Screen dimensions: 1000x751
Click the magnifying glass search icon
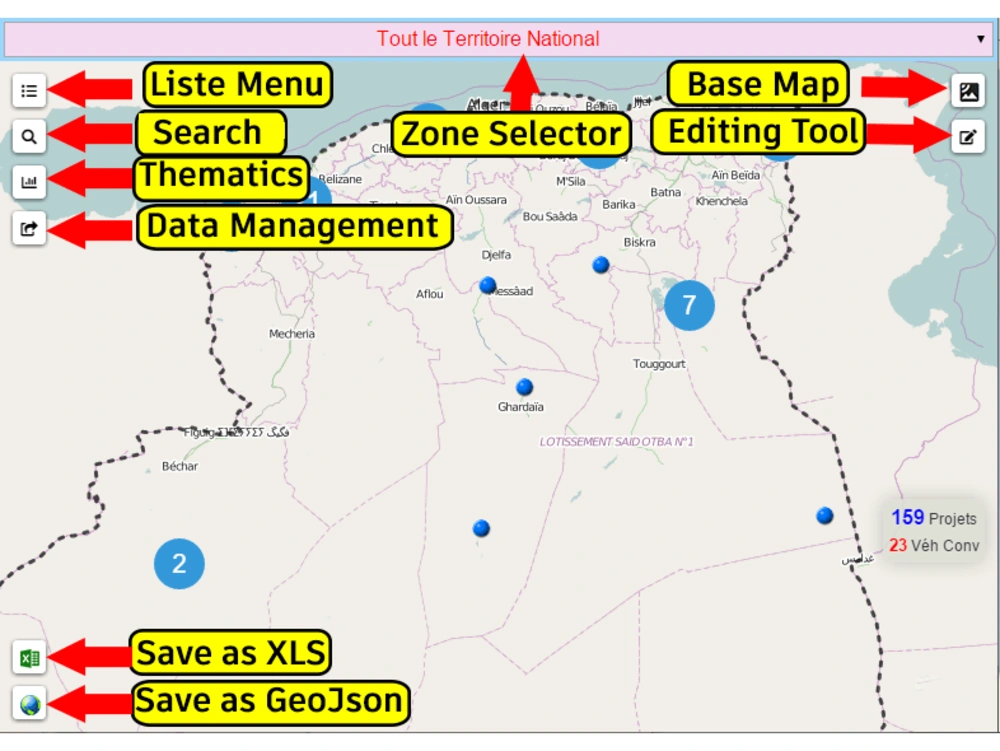click(x=29, y=136)
